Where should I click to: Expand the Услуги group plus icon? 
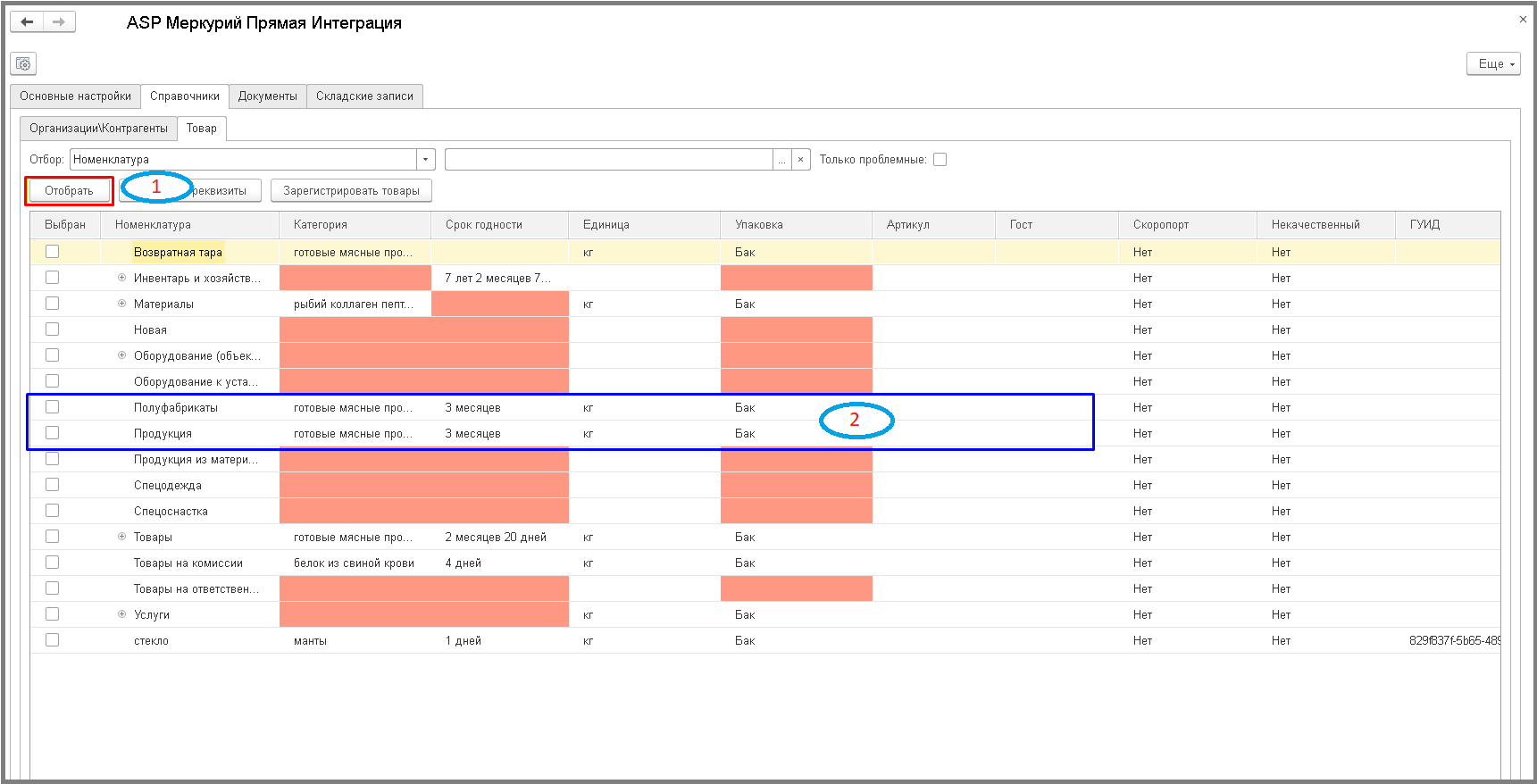pos(121,614)
